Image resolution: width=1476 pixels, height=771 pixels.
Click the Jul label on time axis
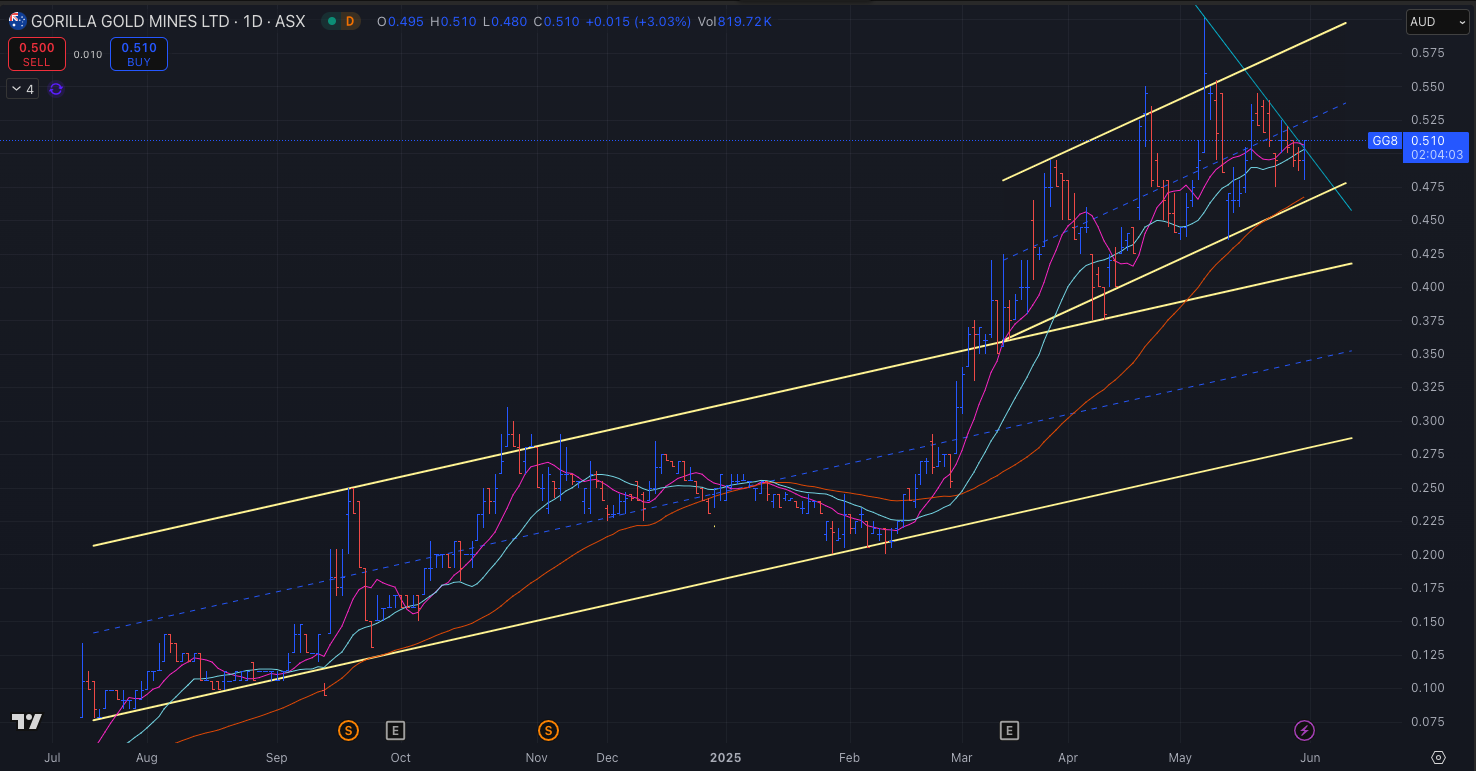click(x=52, y=758)
